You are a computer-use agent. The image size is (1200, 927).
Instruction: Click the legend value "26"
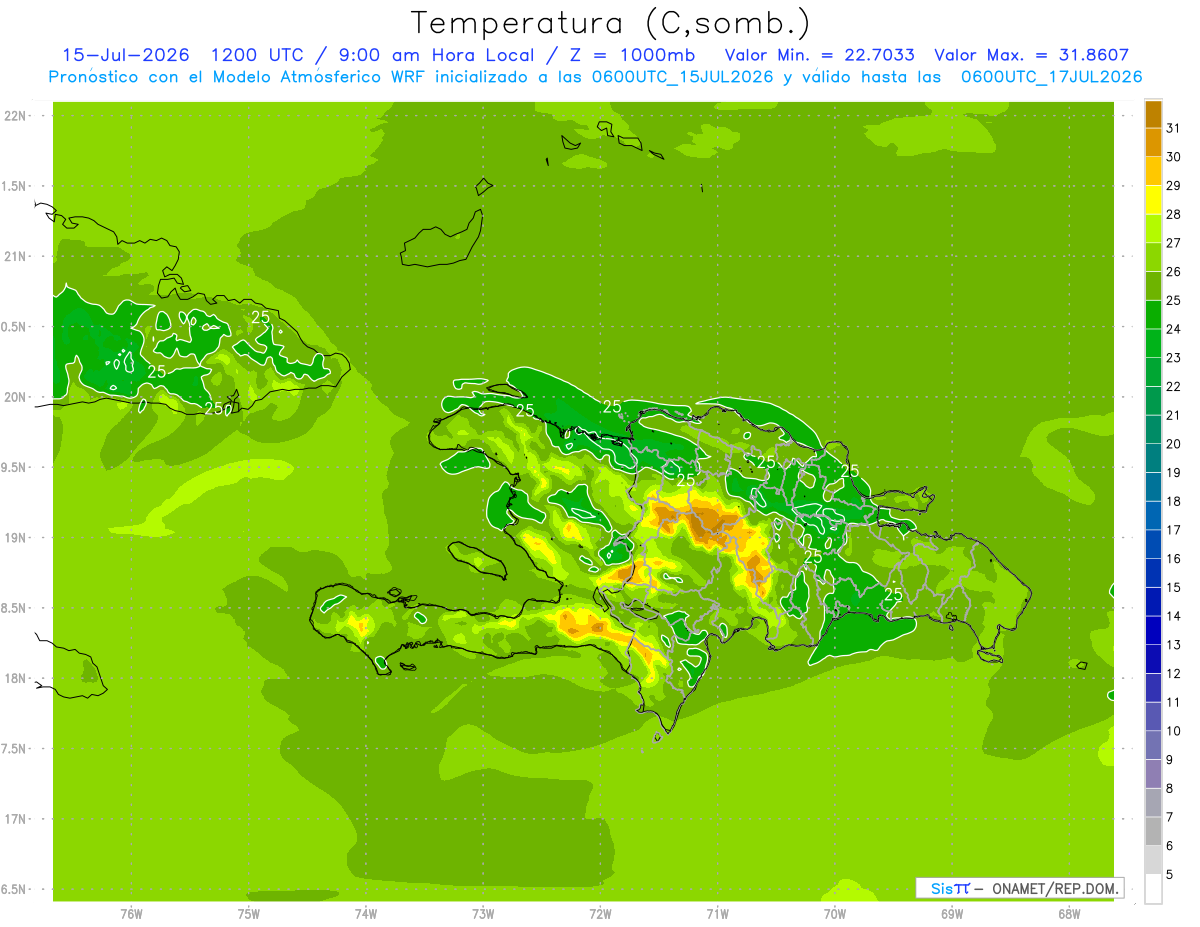coord(1173,271)
